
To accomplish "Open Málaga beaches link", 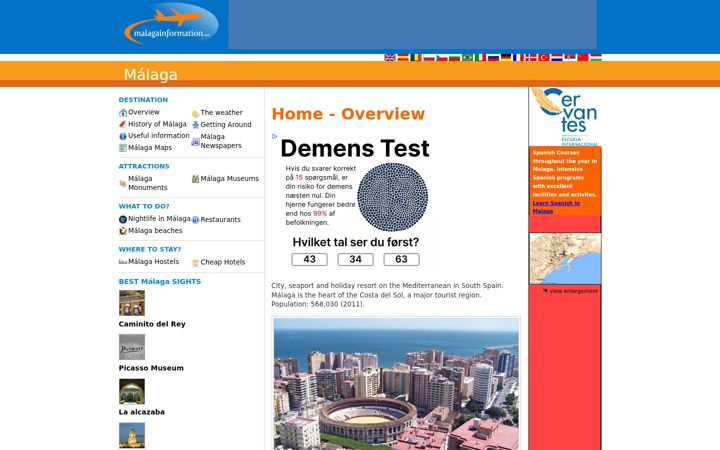I will pos(155,231).
